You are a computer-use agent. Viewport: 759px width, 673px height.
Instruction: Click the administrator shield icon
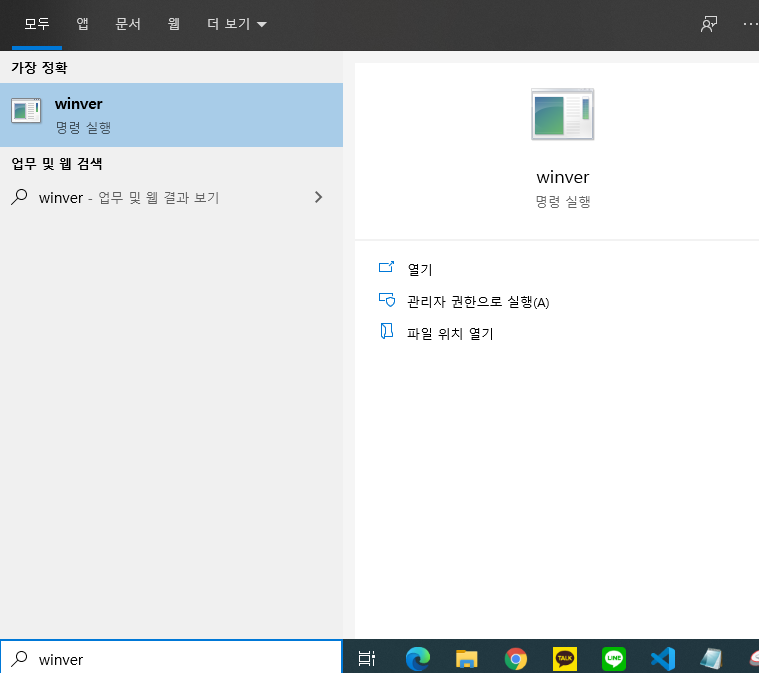point(387,300)
